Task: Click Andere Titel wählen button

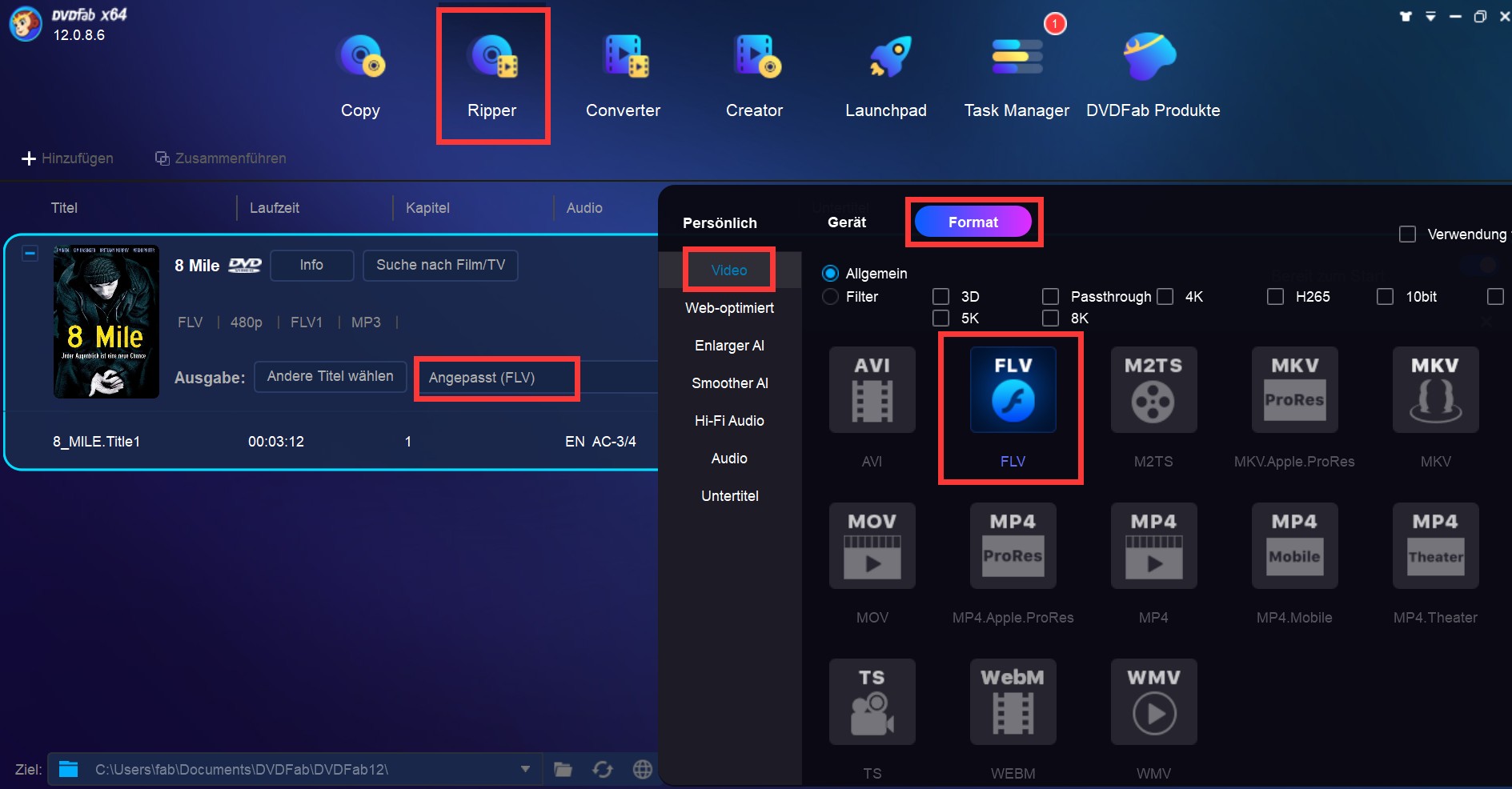Action: [331, 377]
